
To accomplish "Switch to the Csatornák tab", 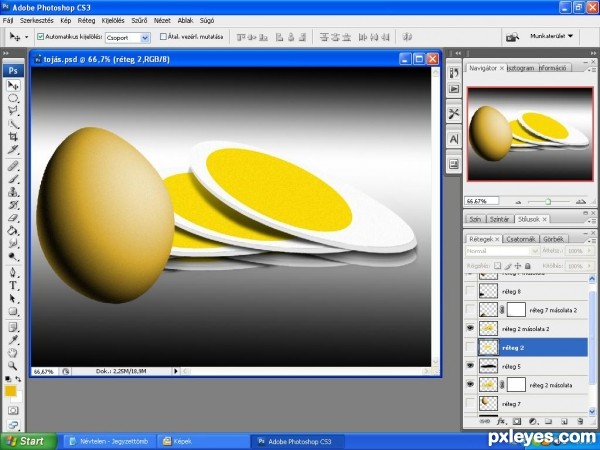I will click(x=520, y=239).
